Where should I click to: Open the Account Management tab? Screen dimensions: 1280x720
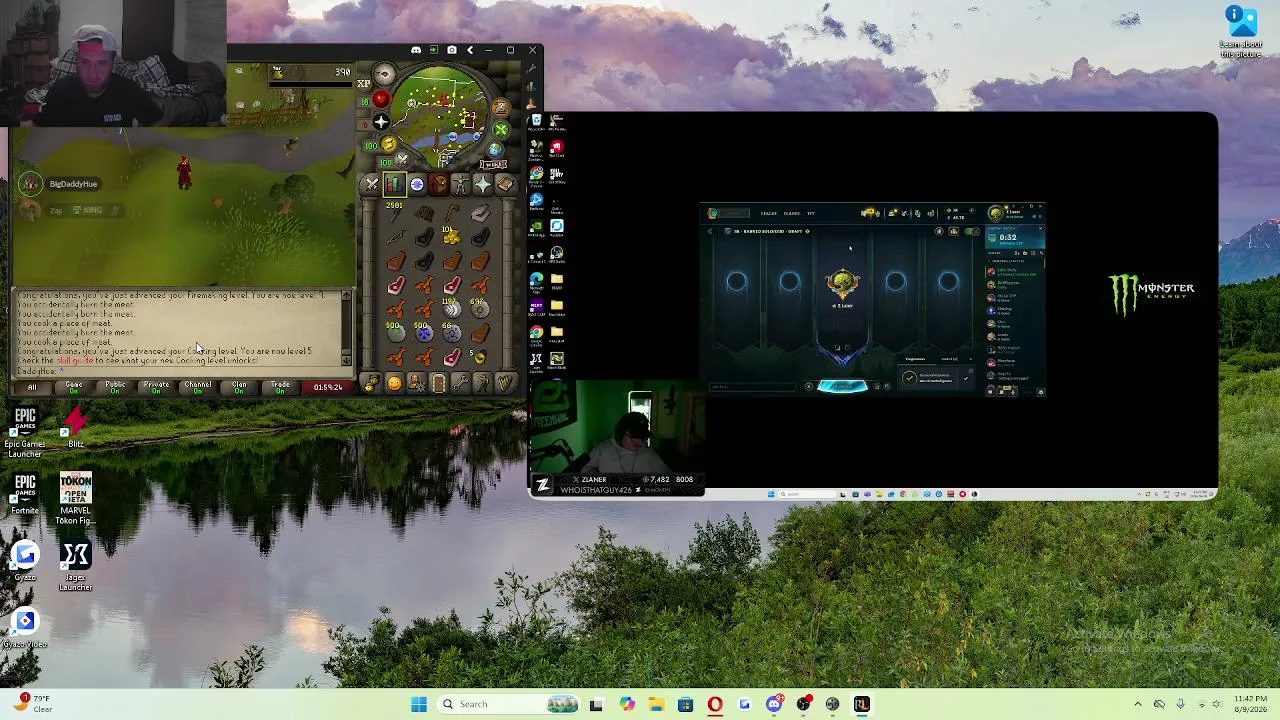[x=416, y=383]
